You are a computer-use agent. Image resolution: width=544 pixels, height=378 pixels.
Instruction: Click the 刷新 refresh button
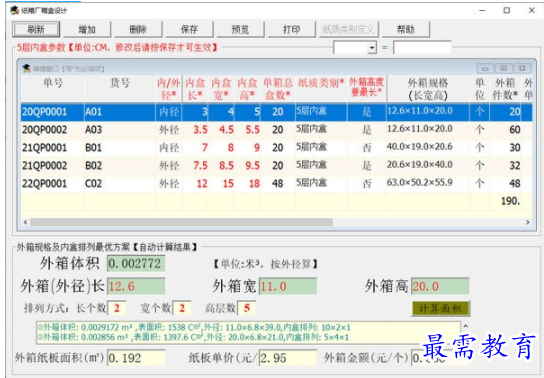coord(36,29)
